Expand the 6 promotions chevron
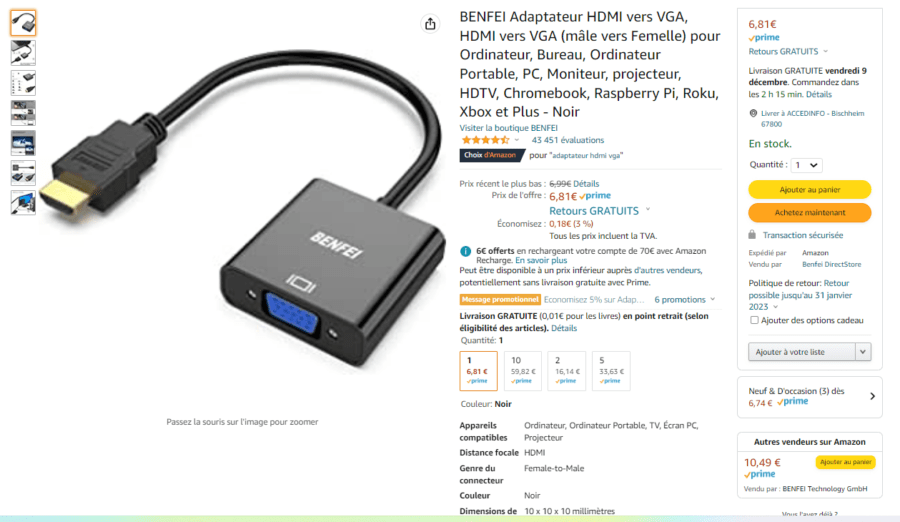The width and height of the screenshot is (900, 522). [x=712, y=299]
